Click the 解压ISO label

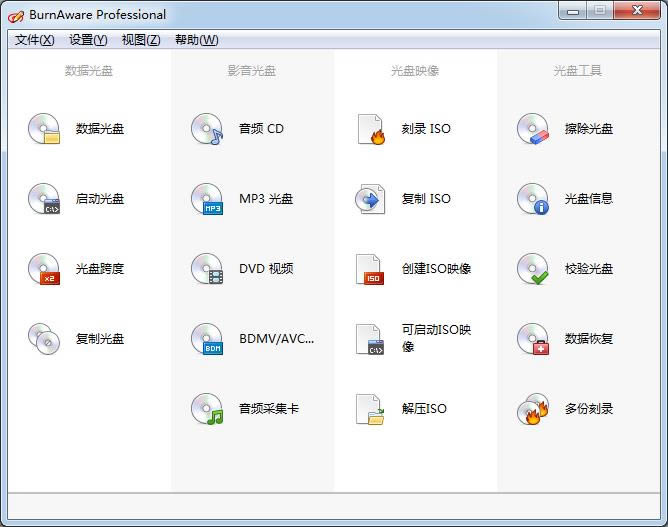(x=424, y=409)
